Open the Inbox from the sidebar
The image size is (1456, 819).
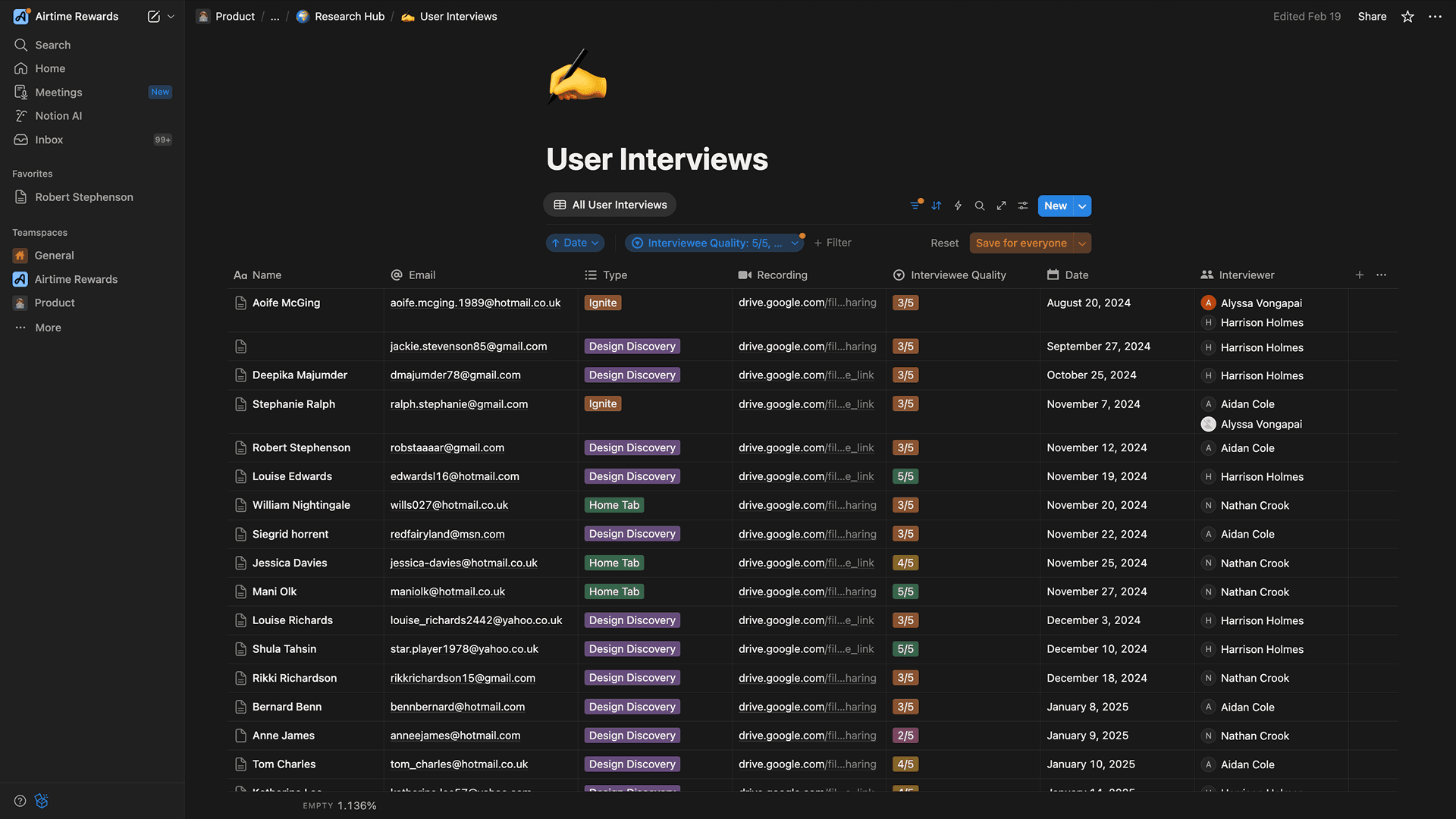point(49,140)
